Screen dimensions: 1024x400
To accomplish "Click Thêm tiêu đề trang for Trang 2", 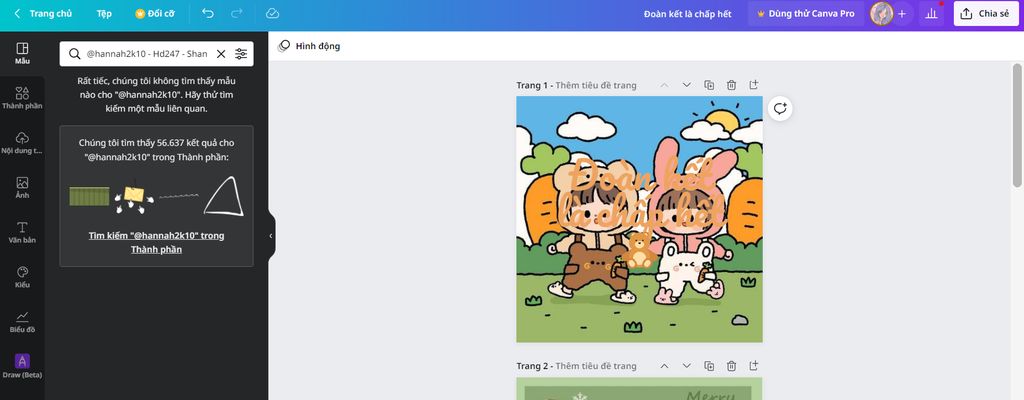I will 596,366.
